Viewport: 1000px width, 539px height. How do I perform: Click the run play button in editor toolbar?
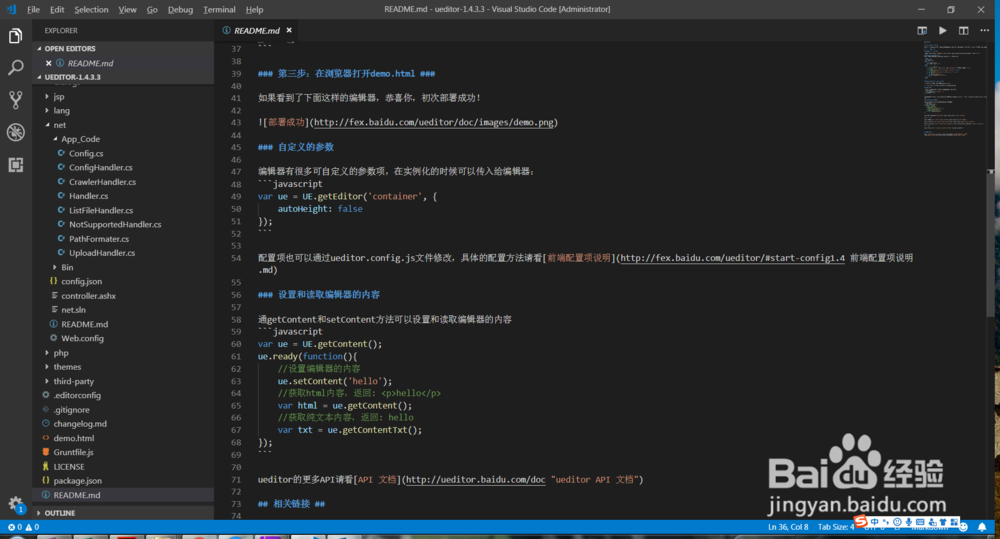(x=943, y=31)
